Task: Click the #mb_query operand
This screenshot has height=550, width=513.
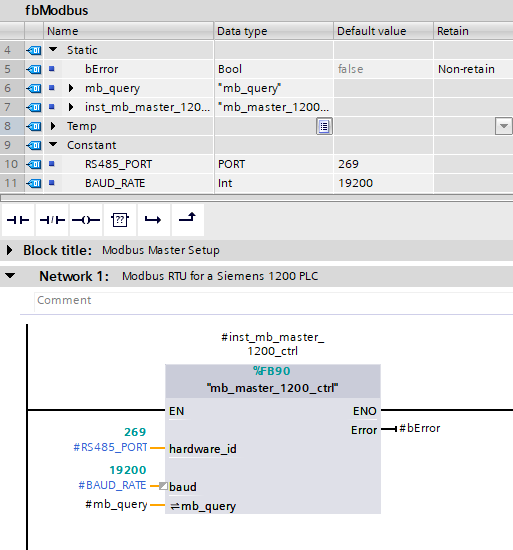Action: [x=116, y=505]
